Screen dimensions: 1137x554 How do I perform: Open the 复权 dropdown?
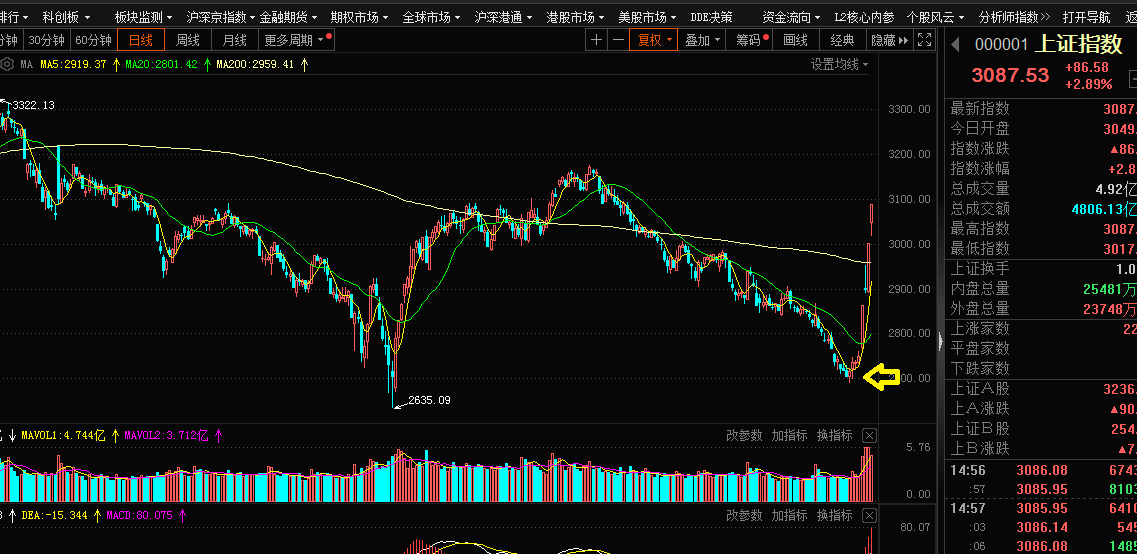tap(655, 40)
